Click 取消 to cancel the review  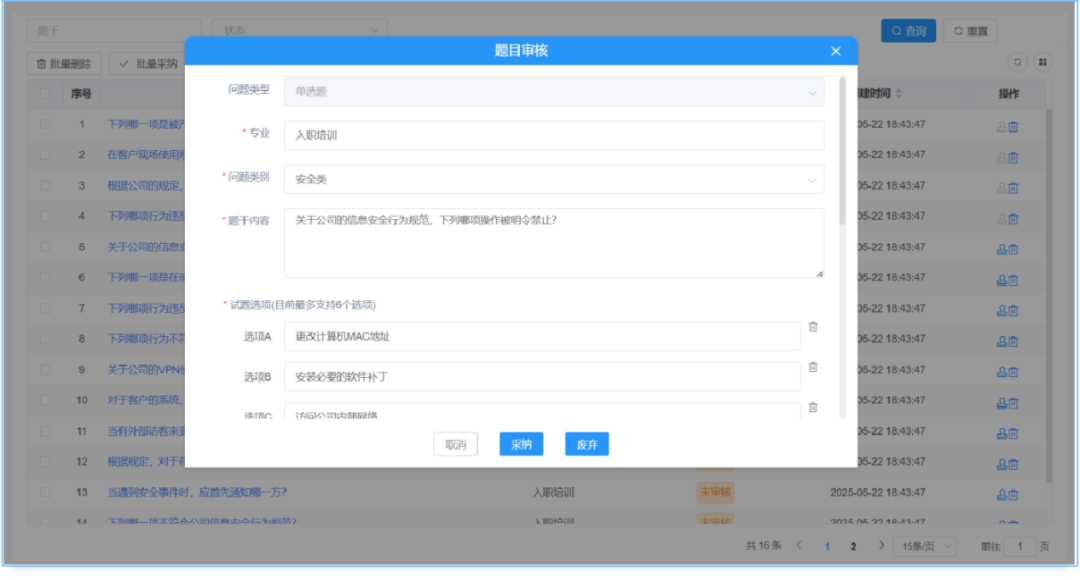pyautogui.click(x=455, y=443)
